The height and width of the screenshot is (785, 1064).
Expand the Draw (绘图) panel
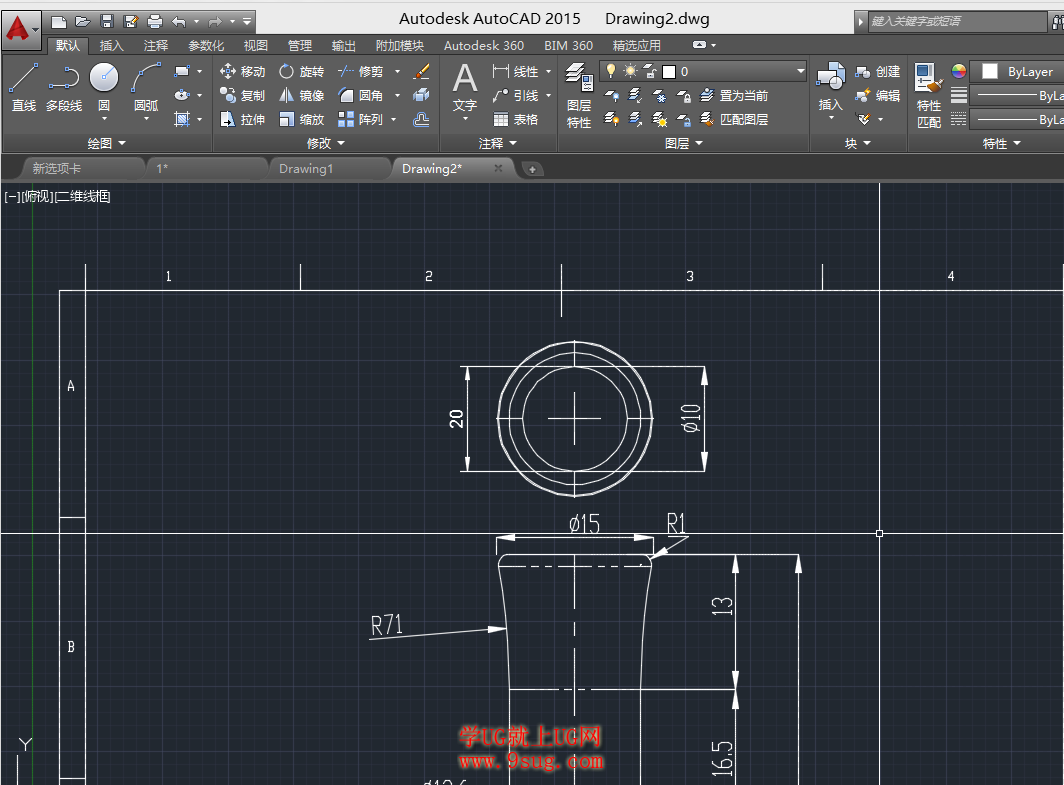click(x=107, y=143)
